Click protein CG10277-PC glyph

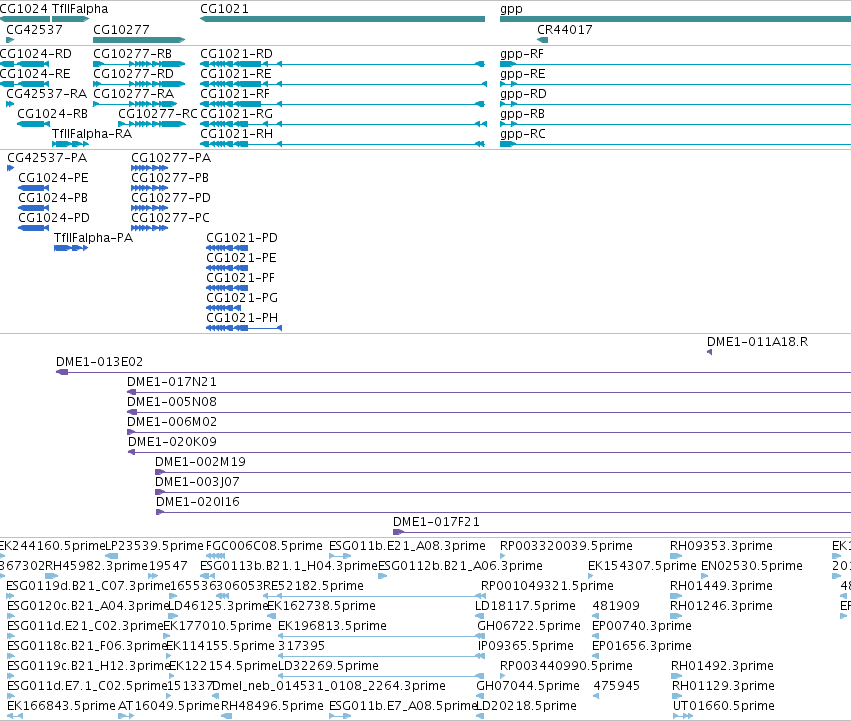[150, 228]
